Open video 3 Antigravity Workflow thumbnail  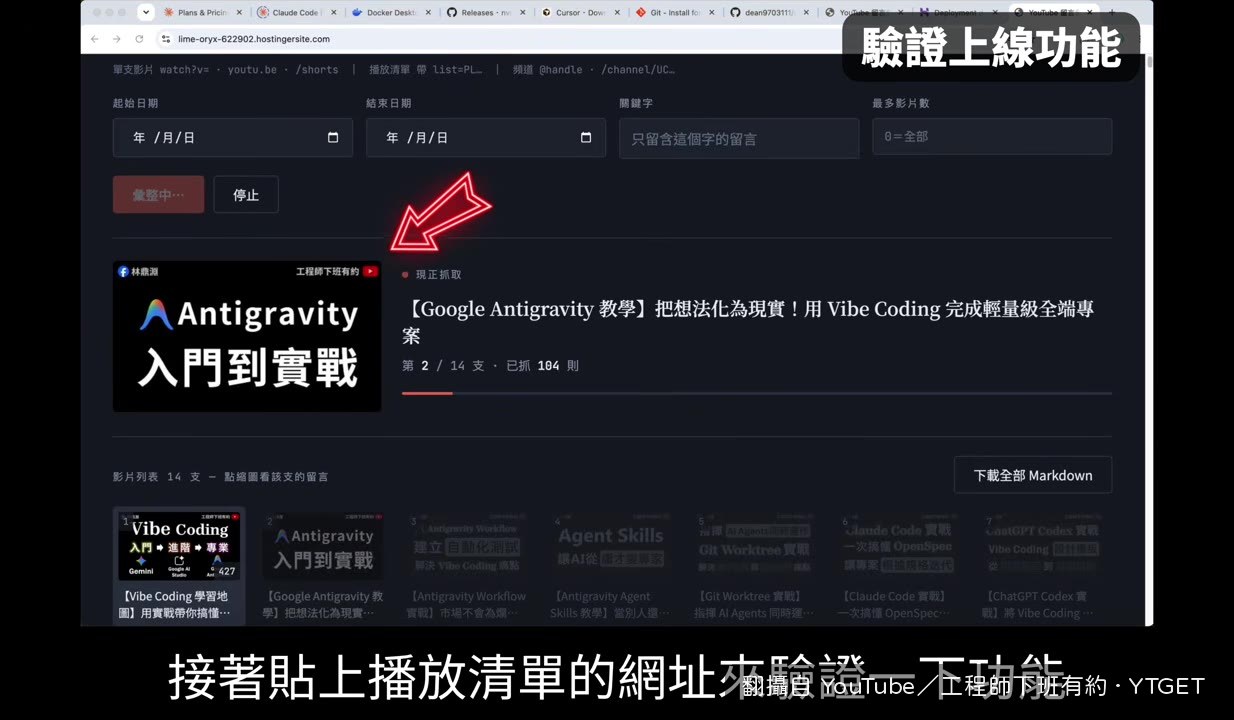468,546
